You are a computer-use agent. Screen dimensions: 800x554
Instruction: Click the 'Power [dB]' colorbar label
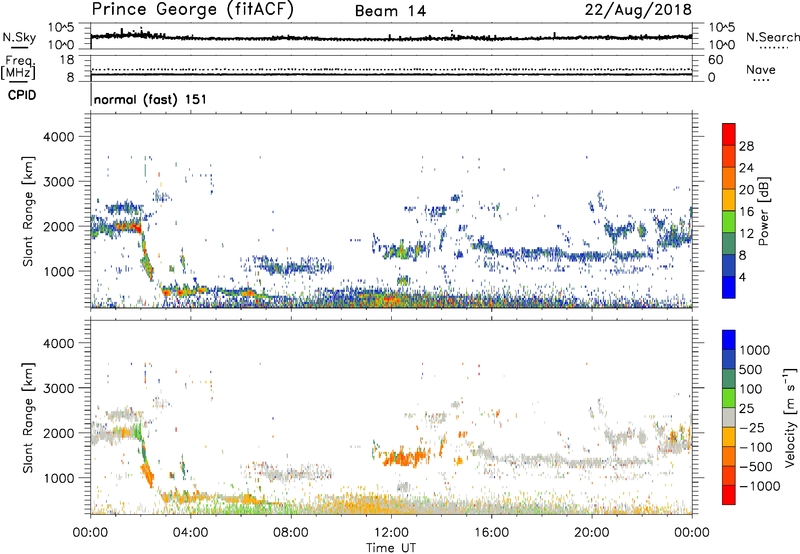763,211
